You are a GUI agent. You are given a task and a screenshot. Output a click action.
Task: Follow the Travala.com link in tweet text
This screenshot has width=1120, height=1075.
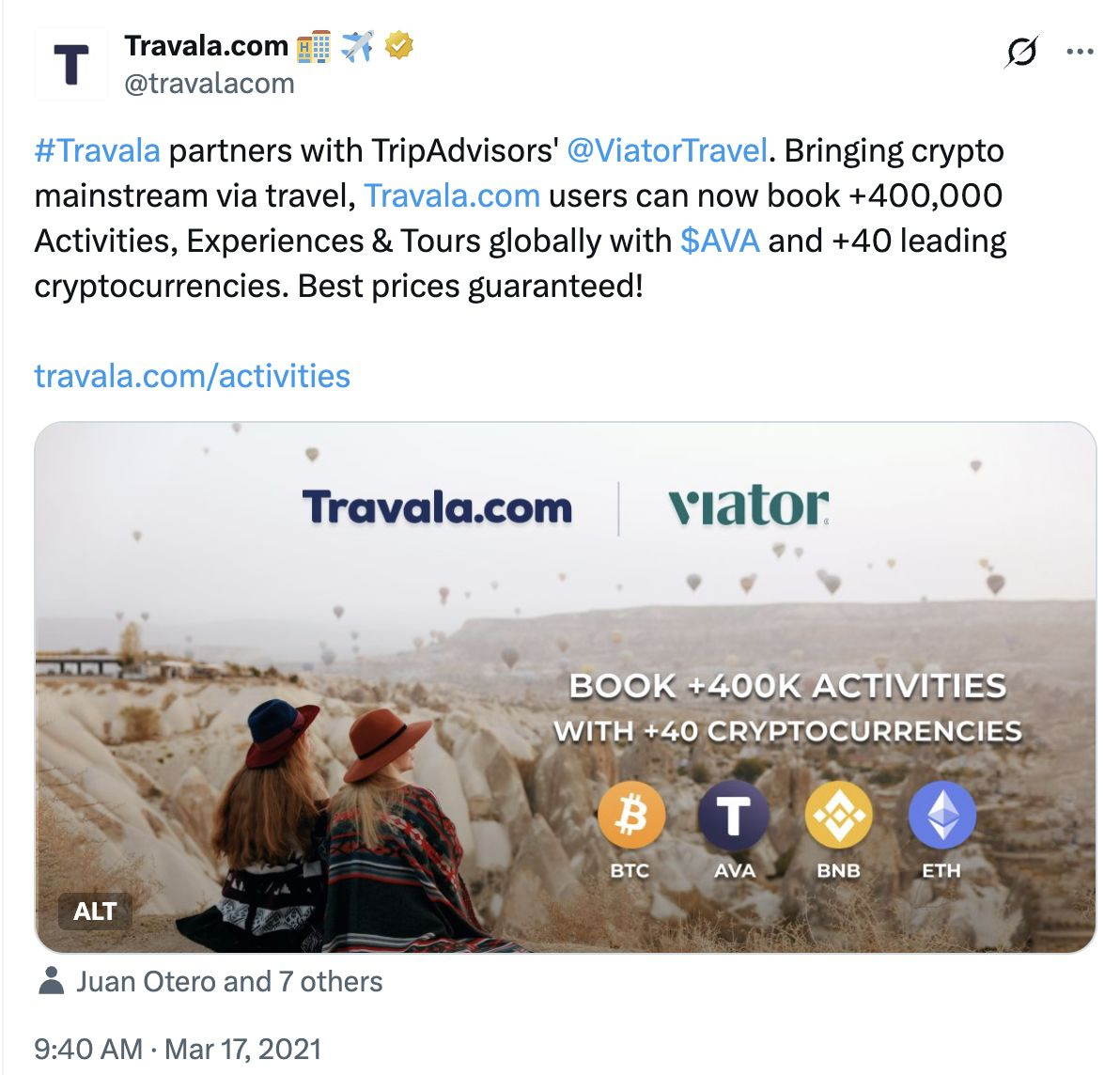[x=452, y=195]
